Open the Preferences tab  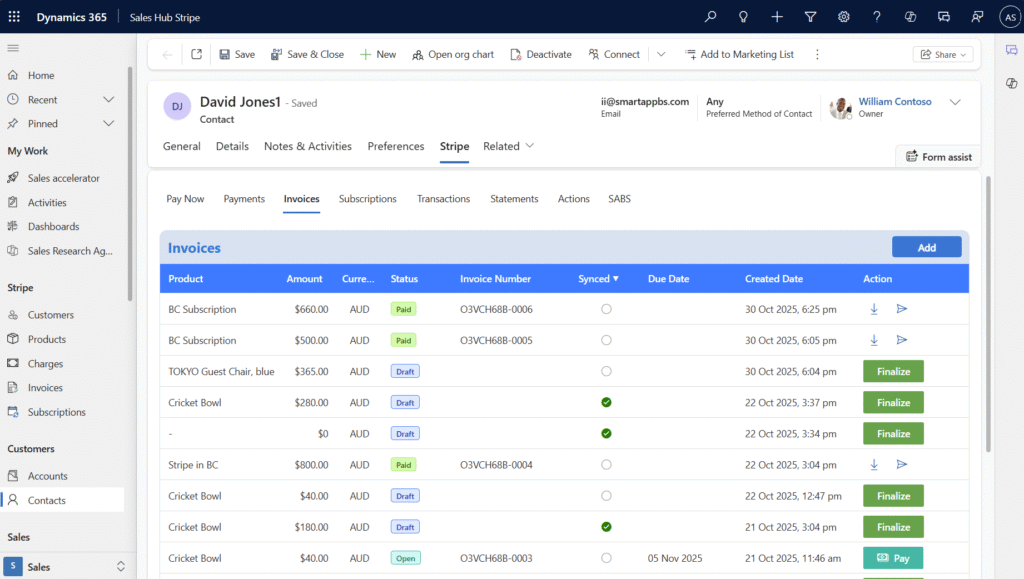click(x=396, y=146)
